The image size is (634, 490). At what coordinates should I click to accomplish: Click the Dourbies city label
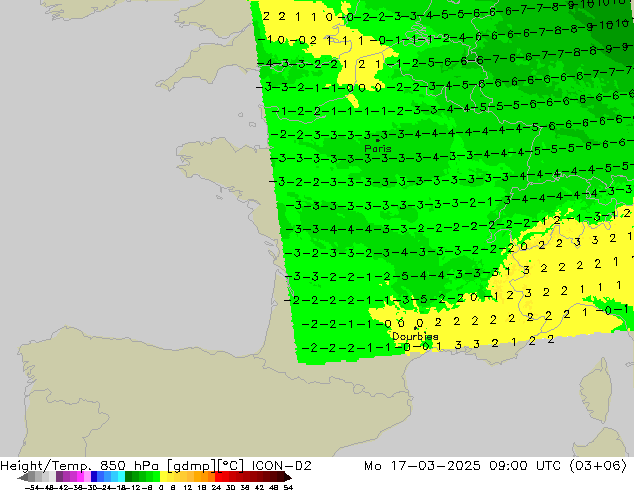click(415, 336)
